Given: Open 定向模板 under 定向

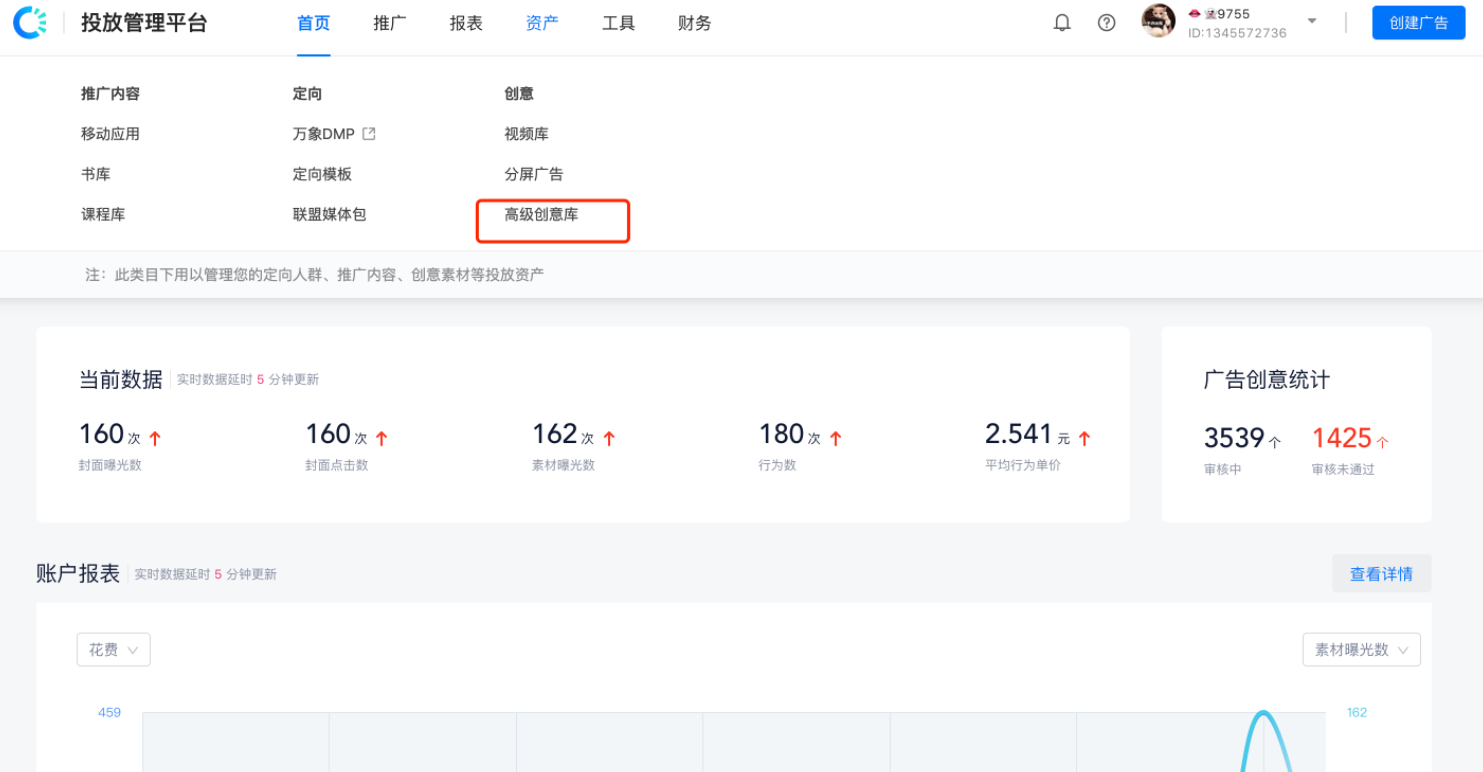Looking at the screenshot, I should pyautogui.click(x=322, y=174).
